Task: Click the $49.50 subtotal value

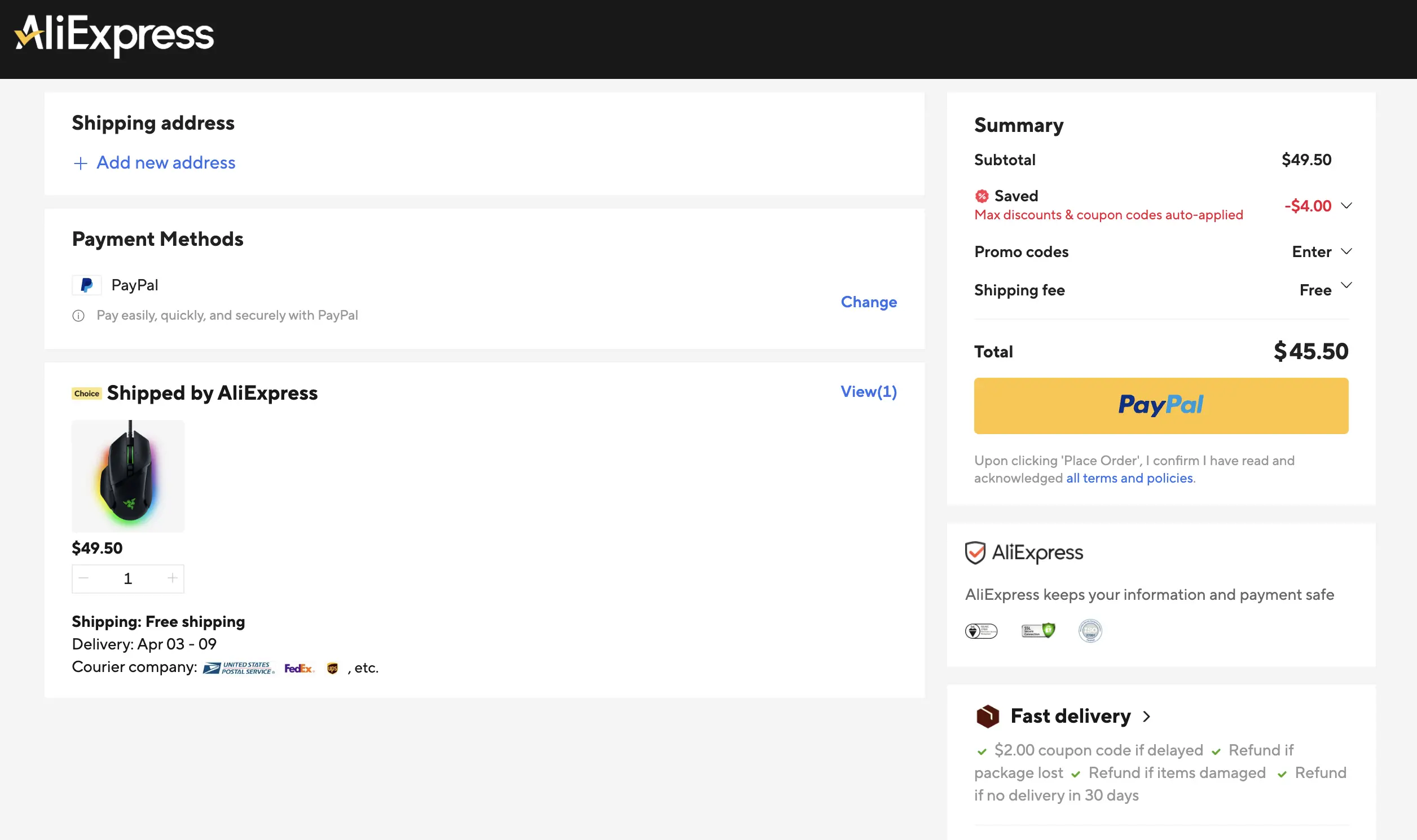Action: 1306,160
